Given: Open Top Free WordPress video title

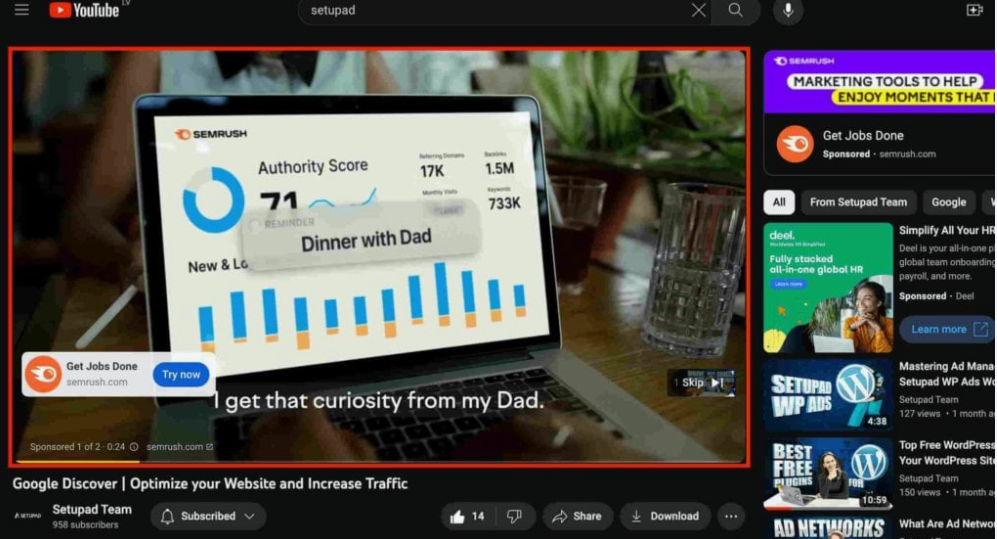Looking at the screenshot, I should click(x=947, y=453).
